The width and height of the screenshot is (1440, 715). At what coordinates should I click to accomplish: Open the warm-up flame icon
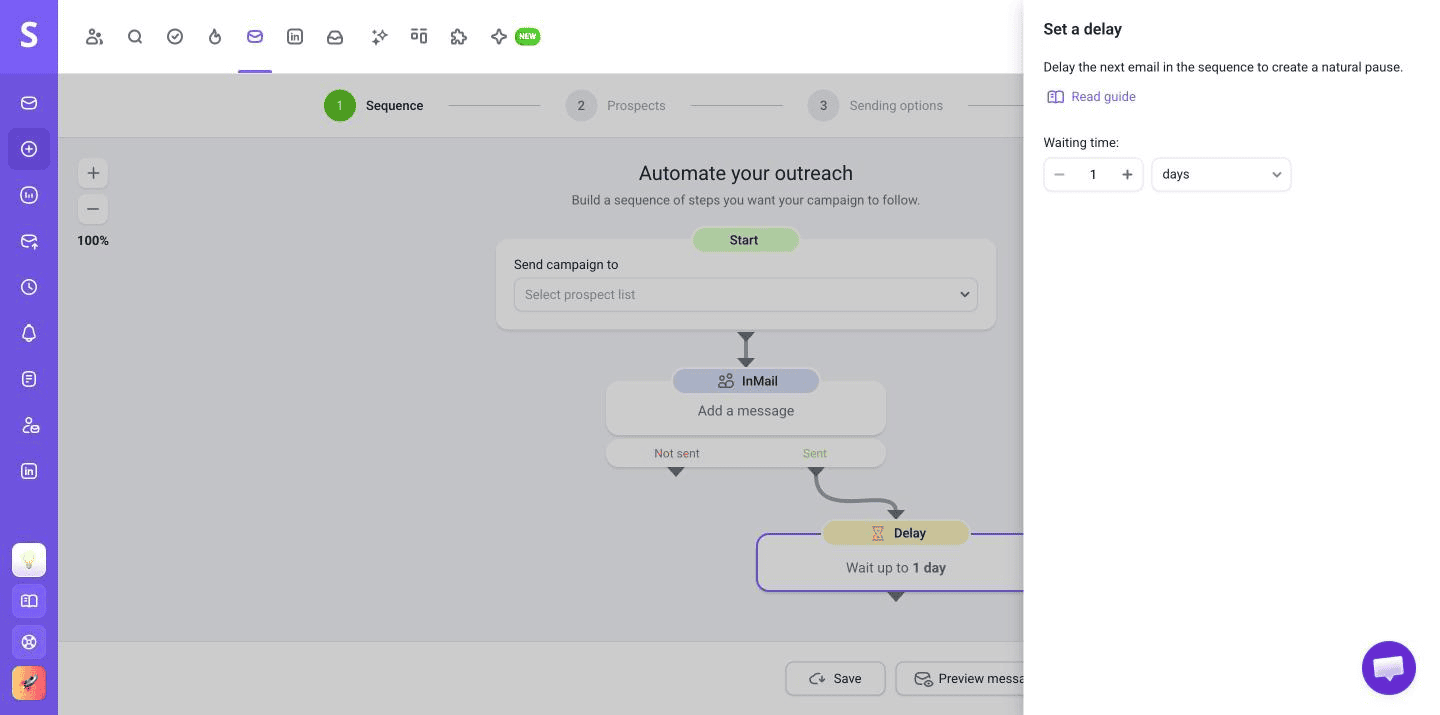[x=215, y=37]
